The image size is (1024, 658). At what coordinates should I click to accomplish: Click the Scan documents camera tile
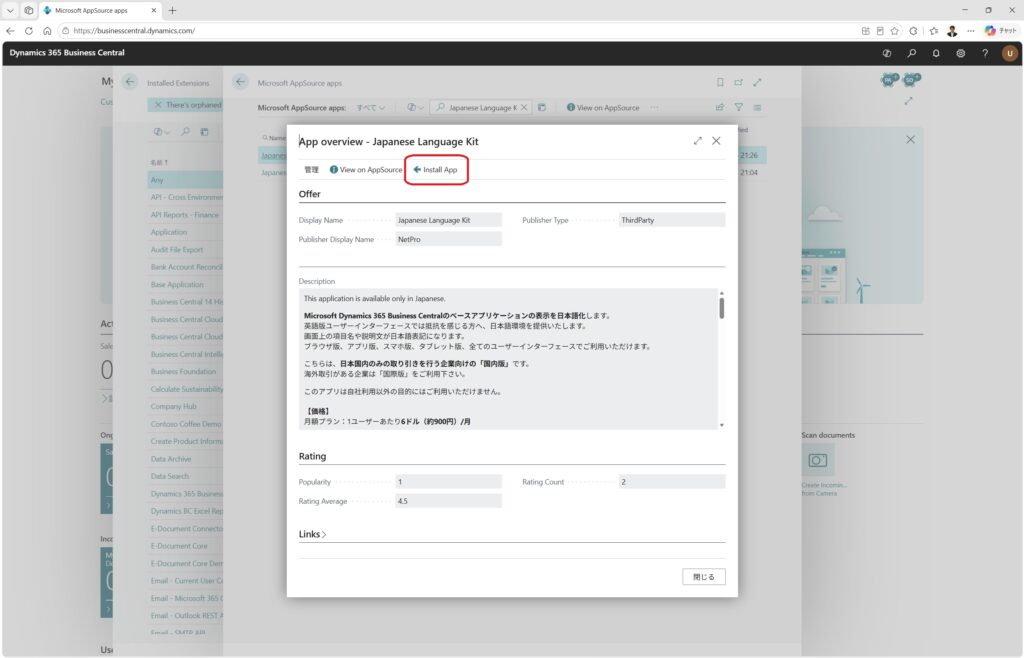818,461
